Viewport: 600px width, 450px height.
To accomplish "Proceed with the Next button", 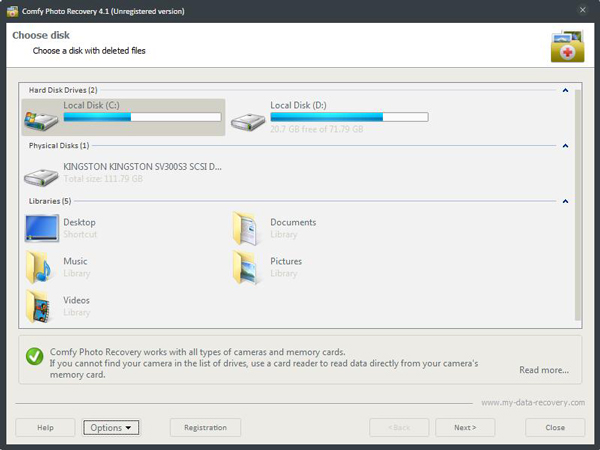I will [x=465, y=427].
